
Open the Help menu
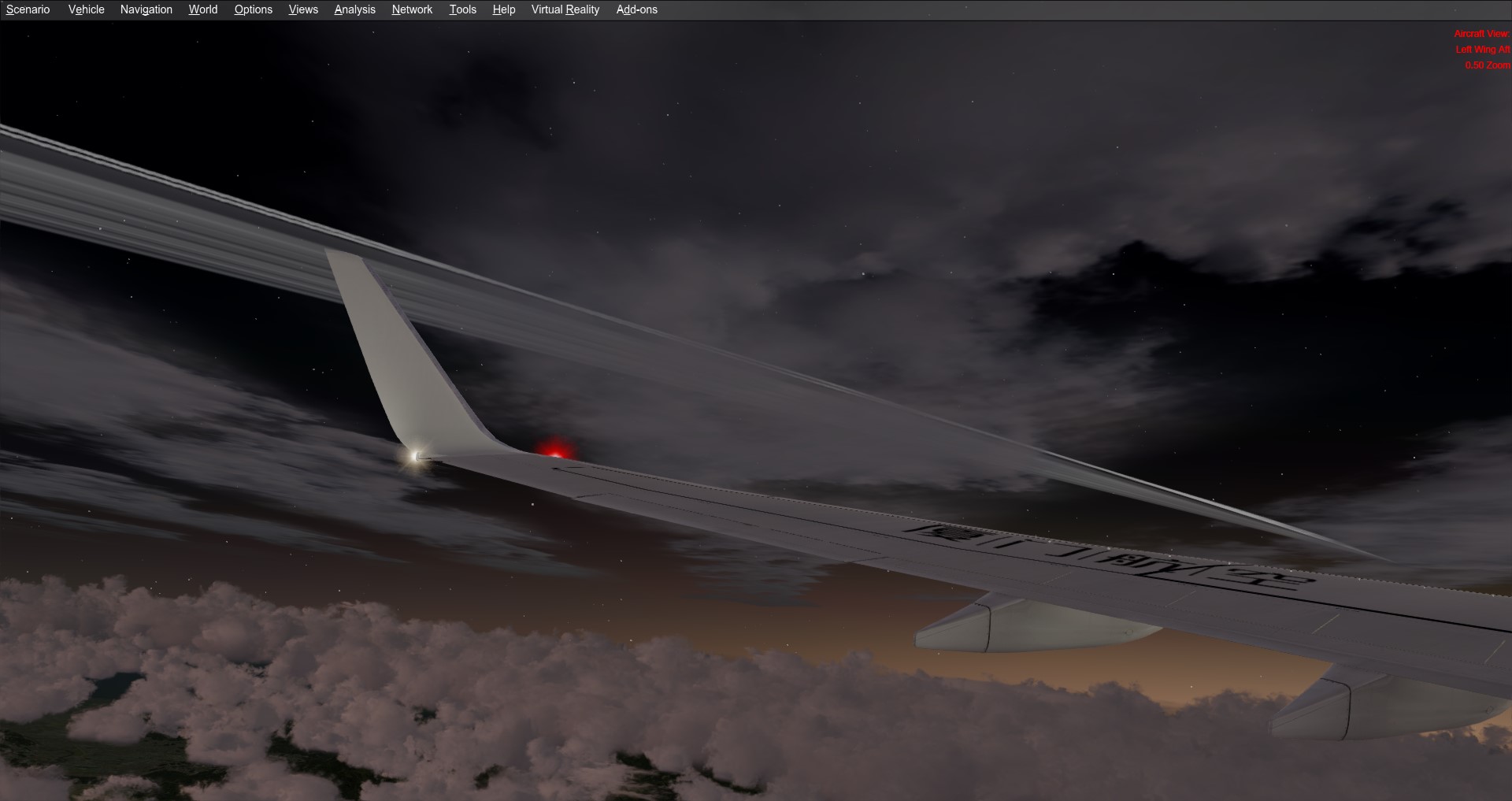[502, 9]
